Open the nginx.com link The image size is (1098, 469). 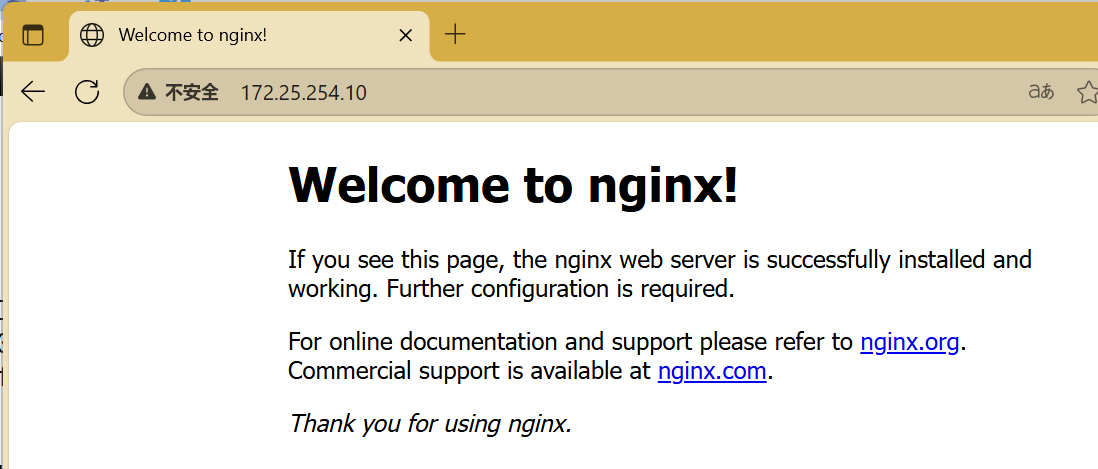[x=712, y=371]
